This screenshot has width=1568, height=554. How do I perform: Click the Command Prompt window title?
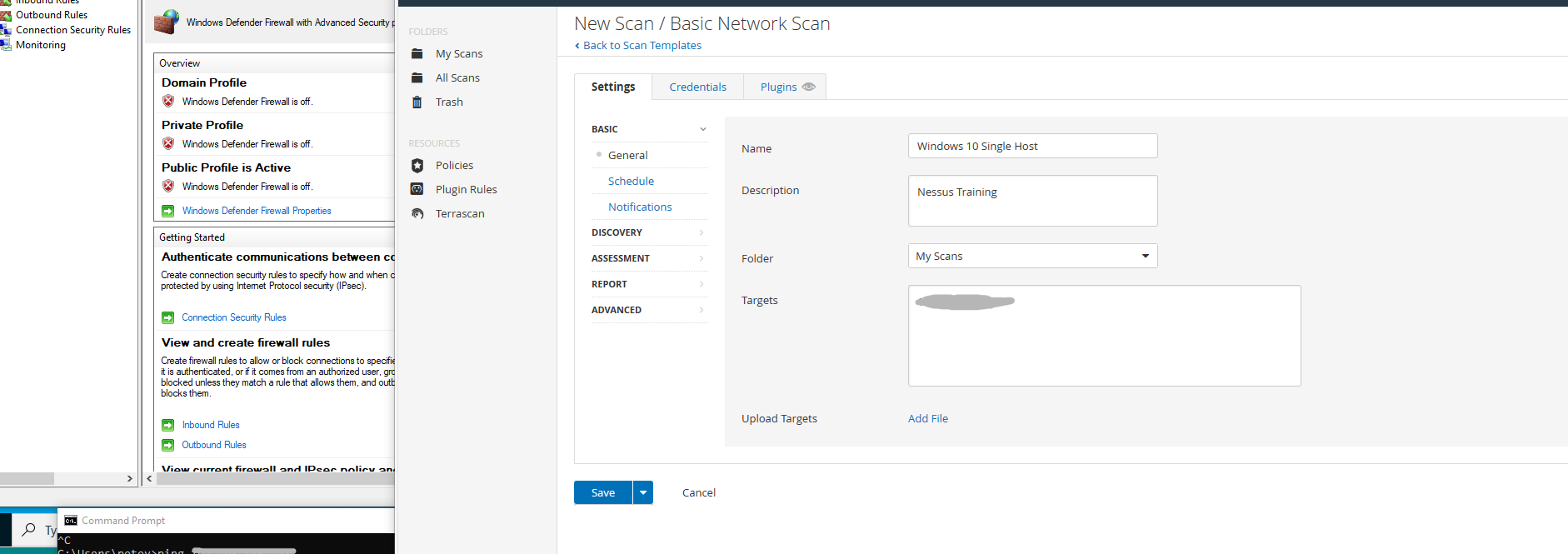123,521
